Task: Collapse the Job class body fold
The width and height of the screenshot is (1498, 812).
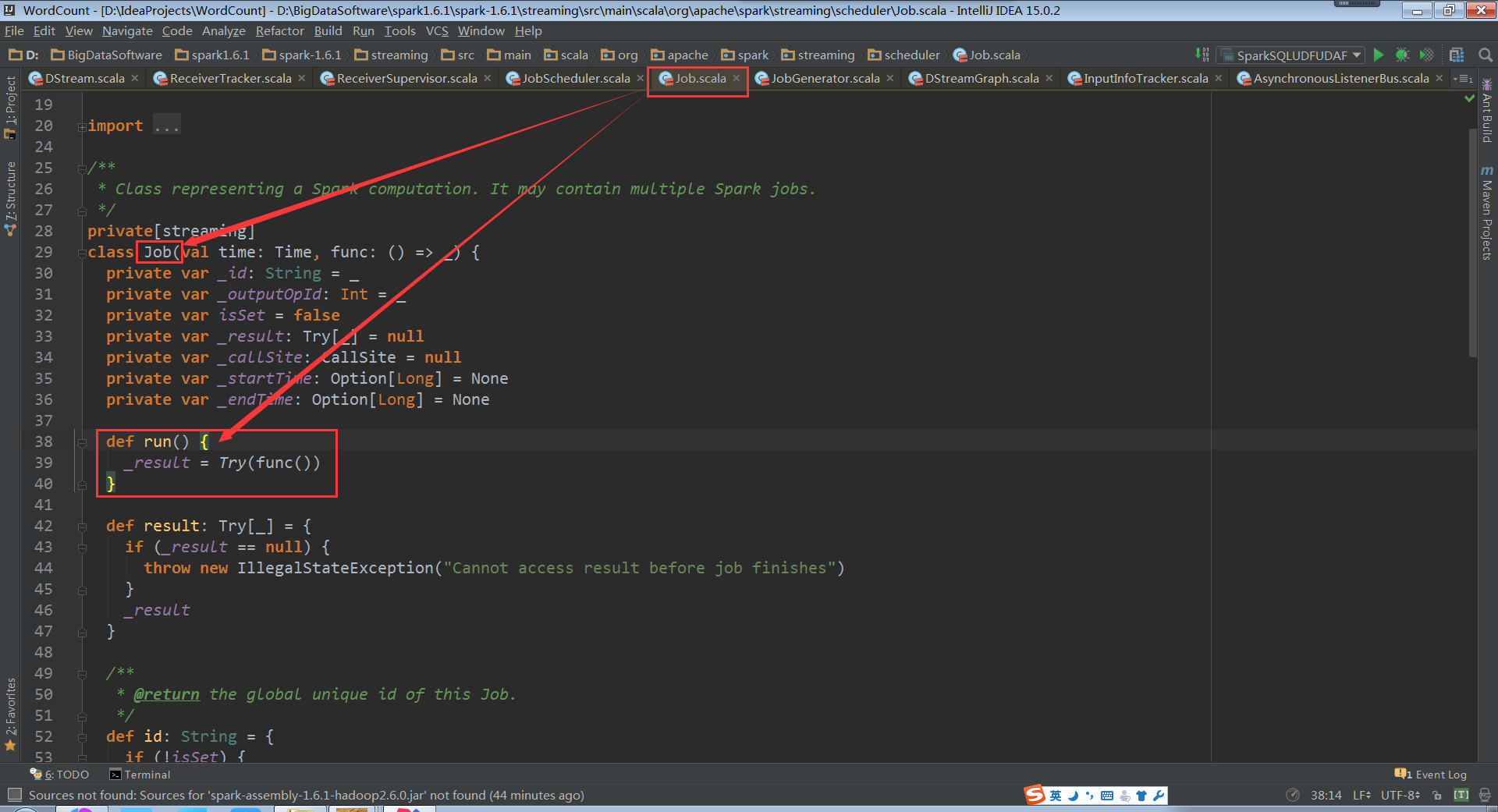Action: [82, 253]
